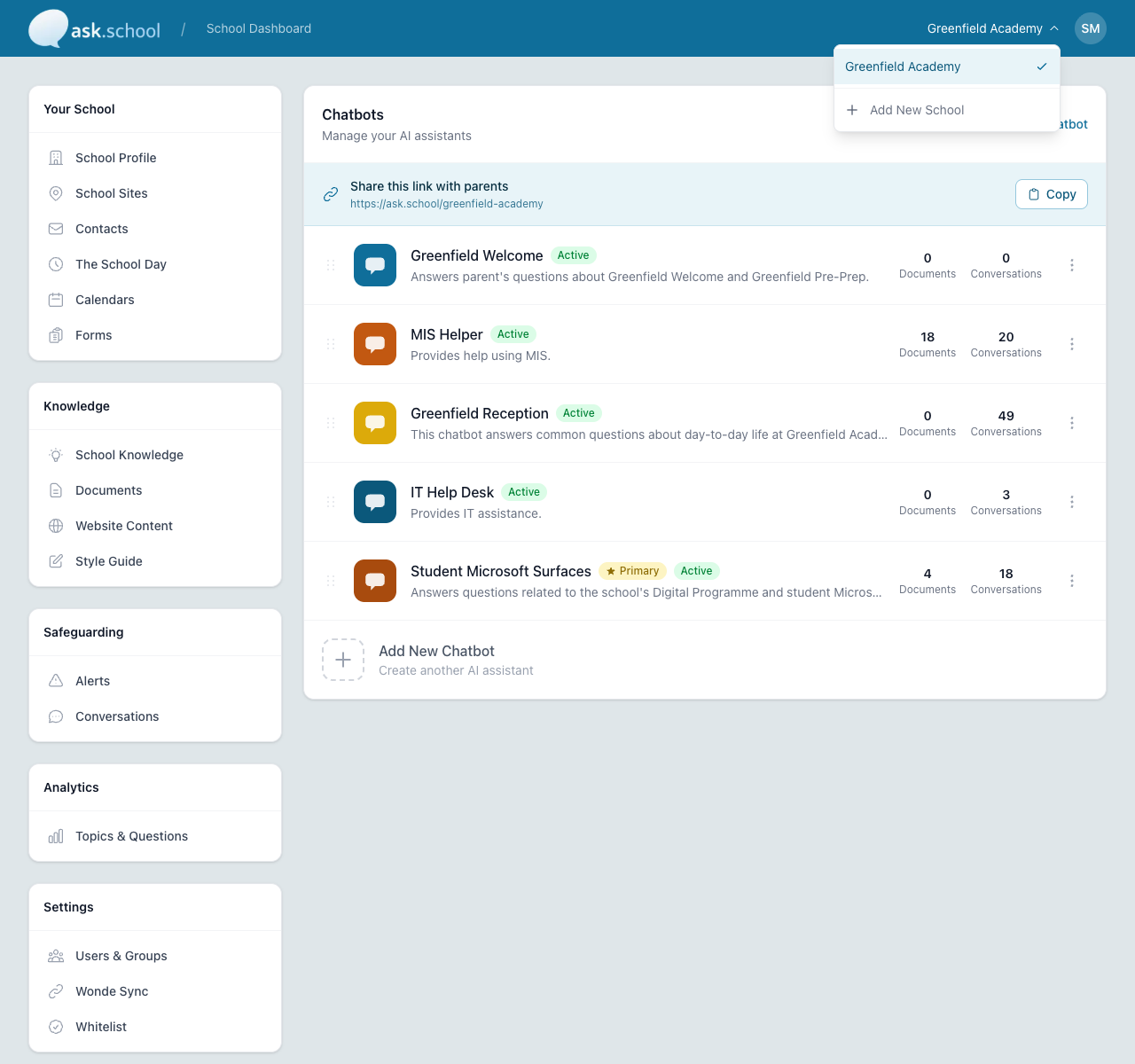
Task: Open options menu for Greenfield Reception
Action: click(x=1072, y=423)
